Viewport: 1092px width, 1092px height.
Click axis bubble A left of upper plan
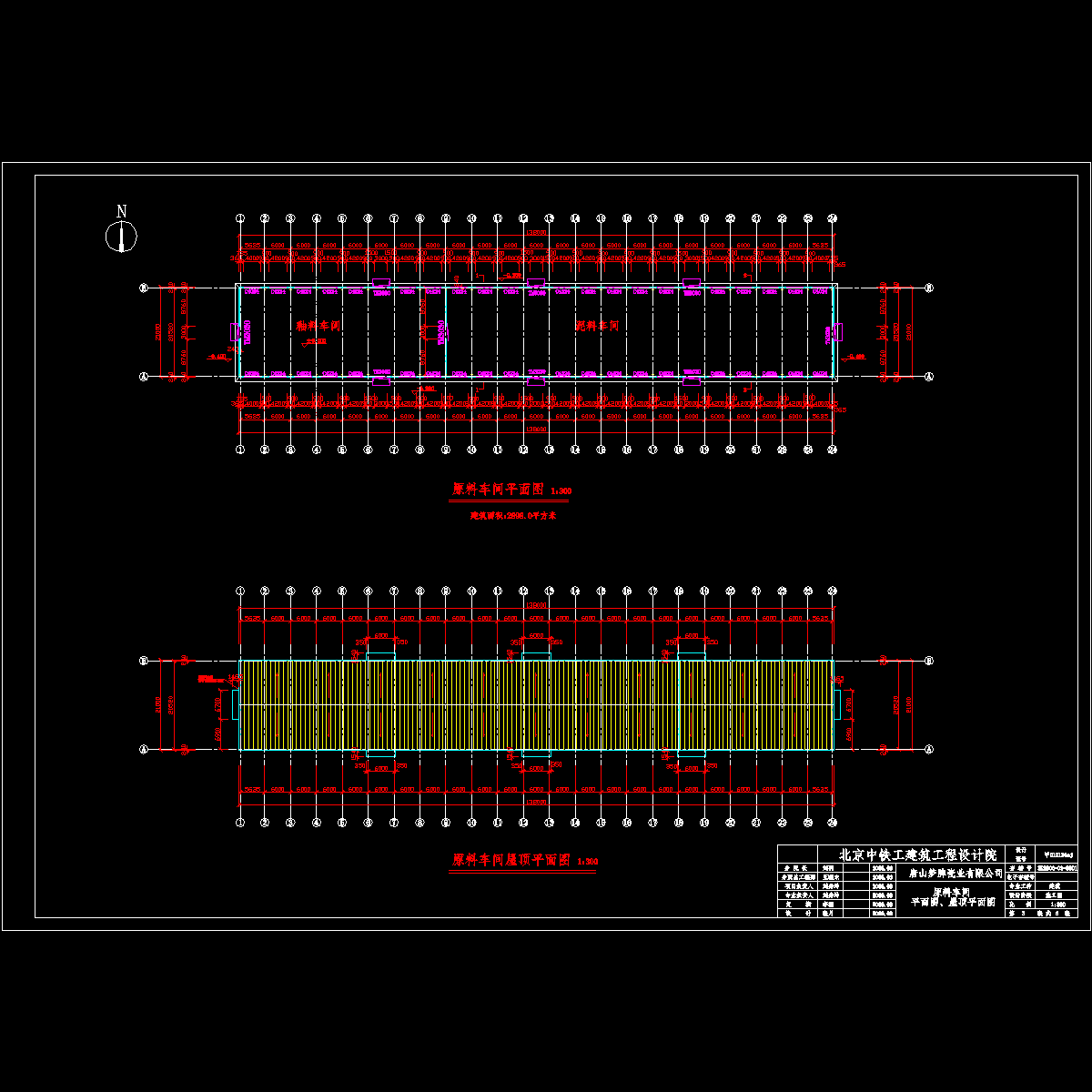[143, 376]
